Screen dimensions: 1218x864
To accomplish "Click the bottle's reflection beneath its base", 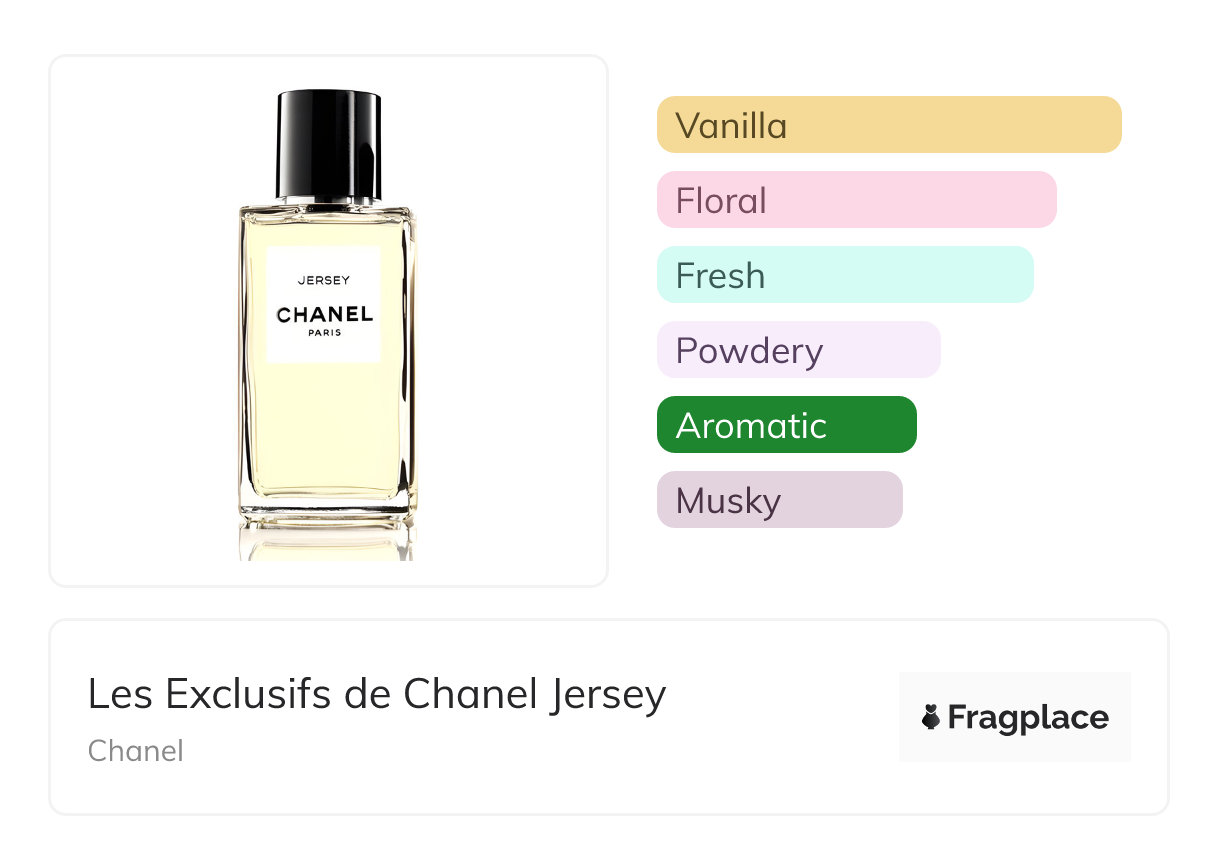I will (326, 541).
